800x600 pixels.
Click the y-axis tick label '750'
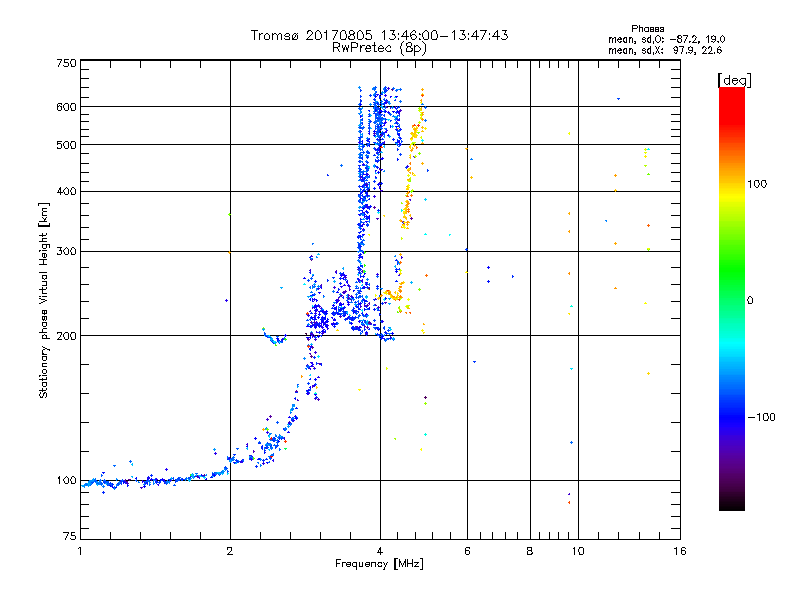[66, 63]
